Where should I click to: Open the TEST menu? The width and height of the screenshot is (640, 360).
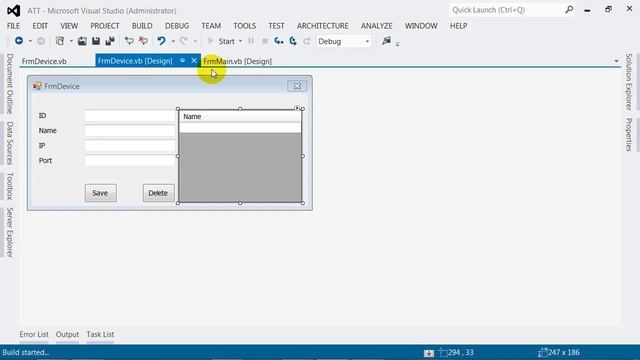pyautogui.click(x=276, y=26)
